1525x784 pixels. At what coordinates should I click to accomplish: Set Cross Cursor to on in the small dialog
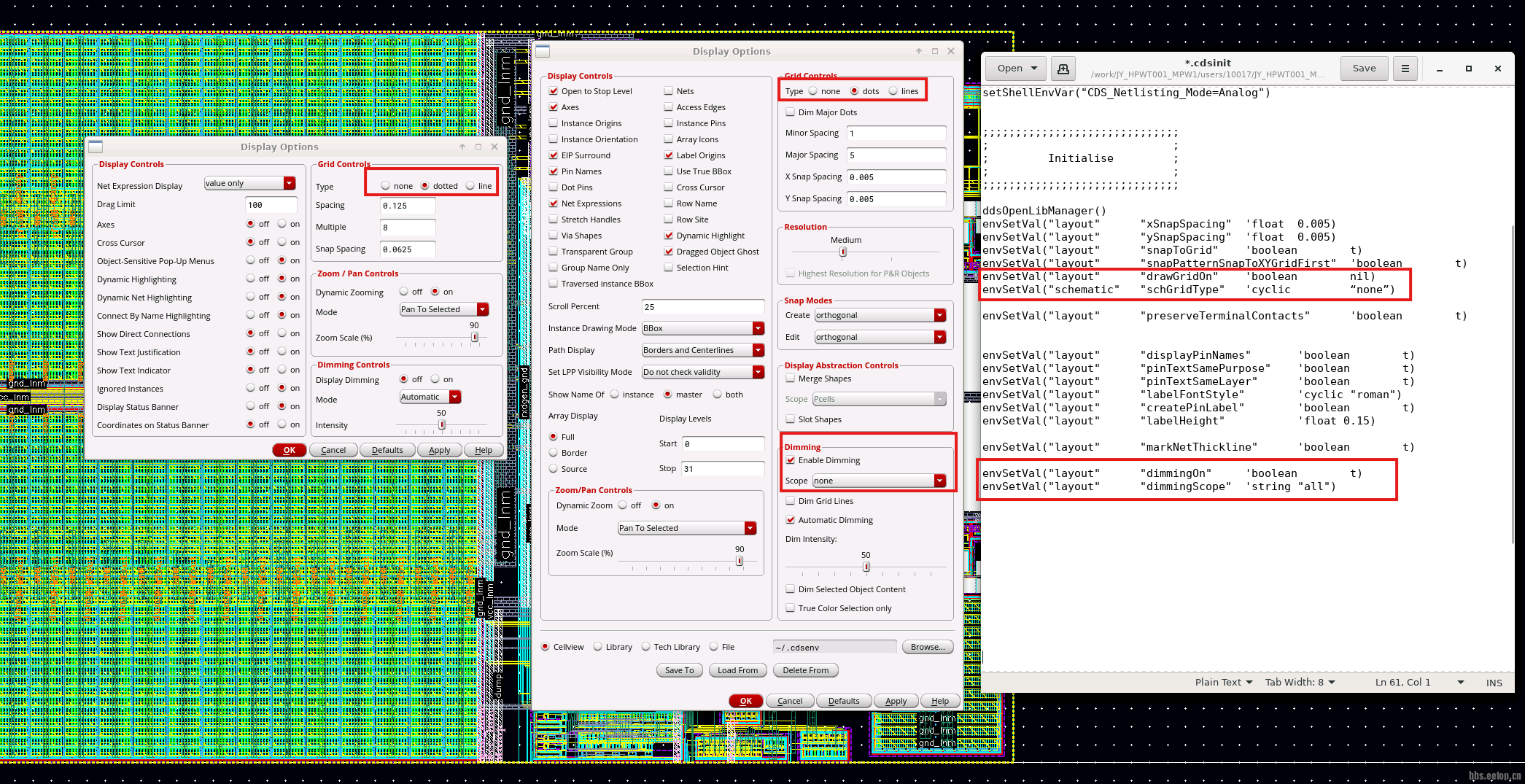coord(282,242)
